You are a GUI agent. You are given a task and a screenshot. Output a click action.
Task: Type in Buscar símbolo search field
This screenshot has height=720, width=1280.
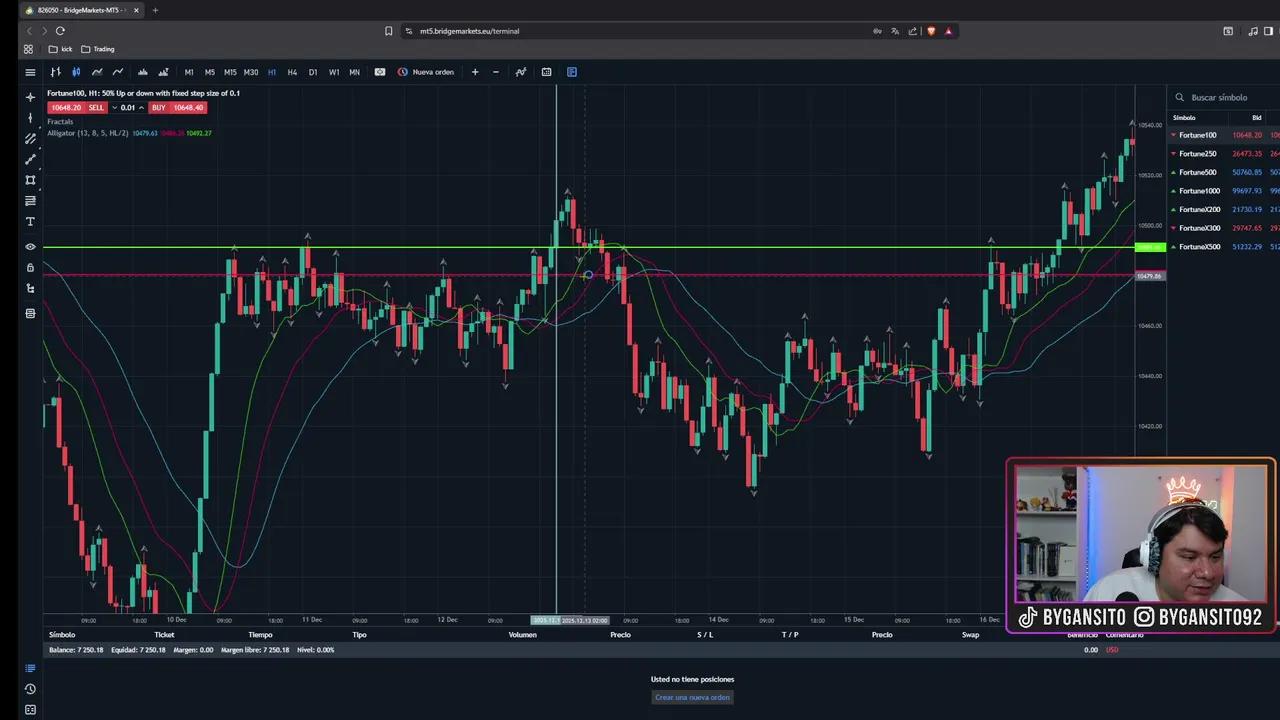pos(1225,98)
